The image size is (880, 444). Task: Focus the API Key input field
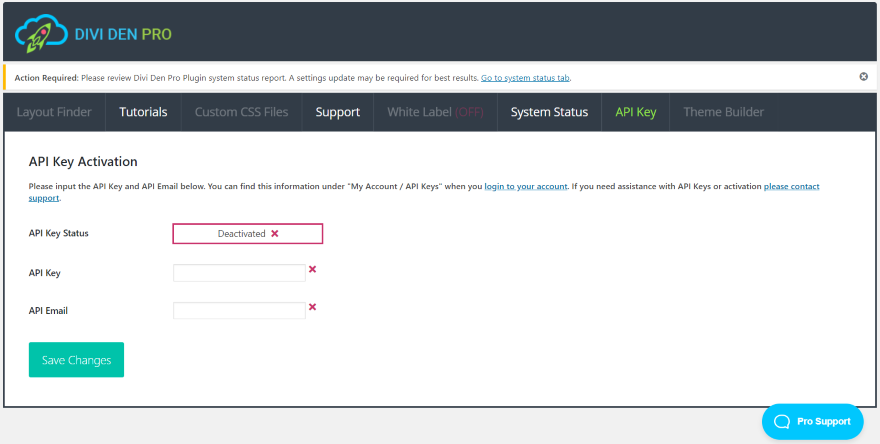click(x=239, y=273)
